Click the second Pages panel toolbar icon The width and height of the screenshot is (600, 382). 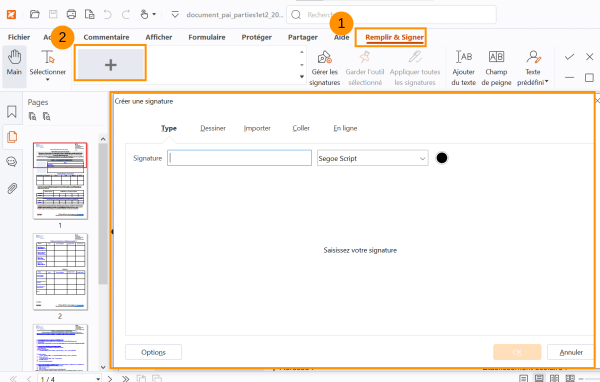point(46,116)
